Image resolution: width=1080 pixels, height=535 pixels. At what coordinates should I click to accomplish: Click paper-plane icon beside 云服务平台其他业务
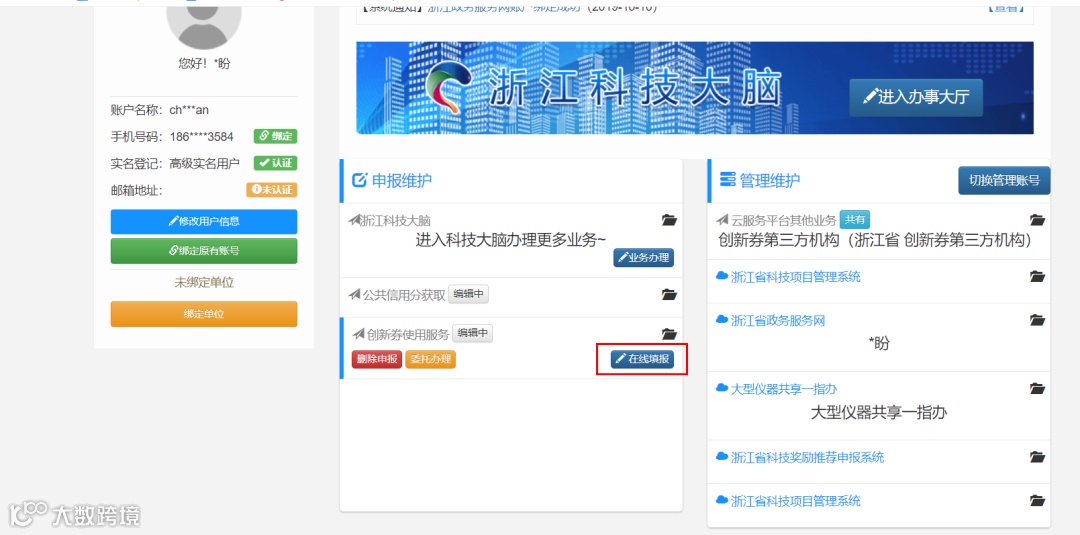[x=723, y=220]
